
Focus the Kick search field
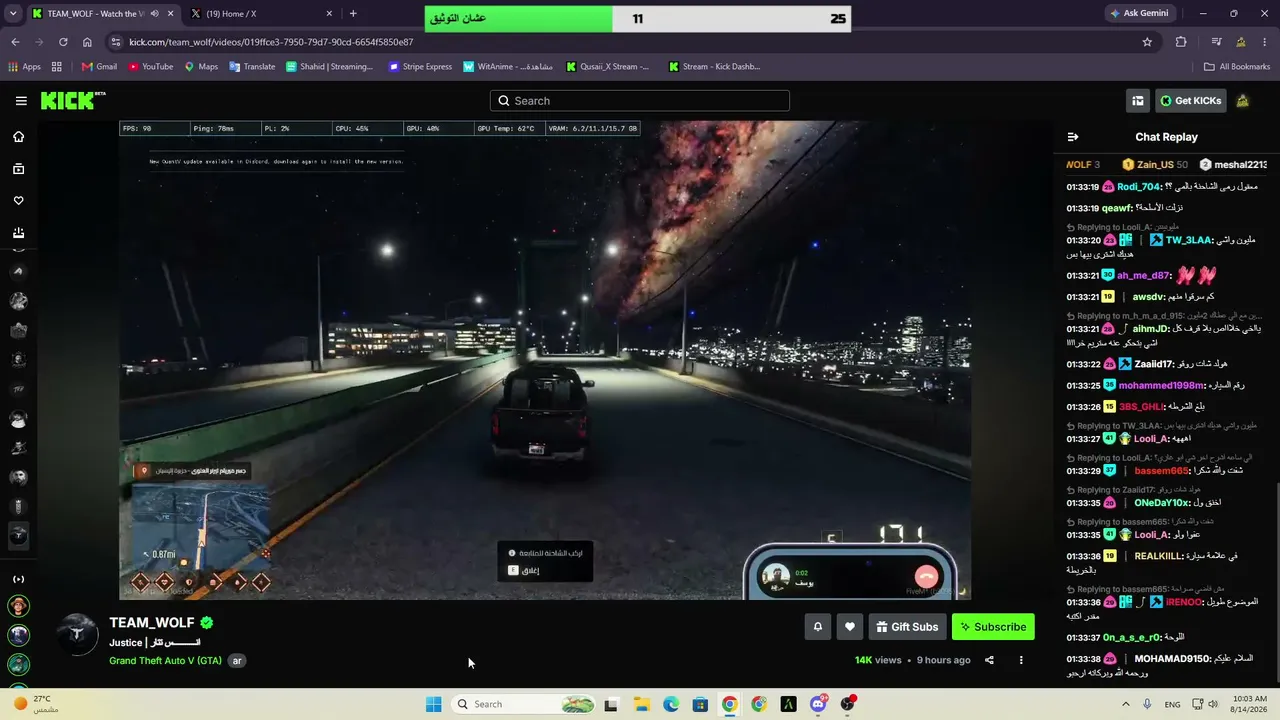[640, 100]
